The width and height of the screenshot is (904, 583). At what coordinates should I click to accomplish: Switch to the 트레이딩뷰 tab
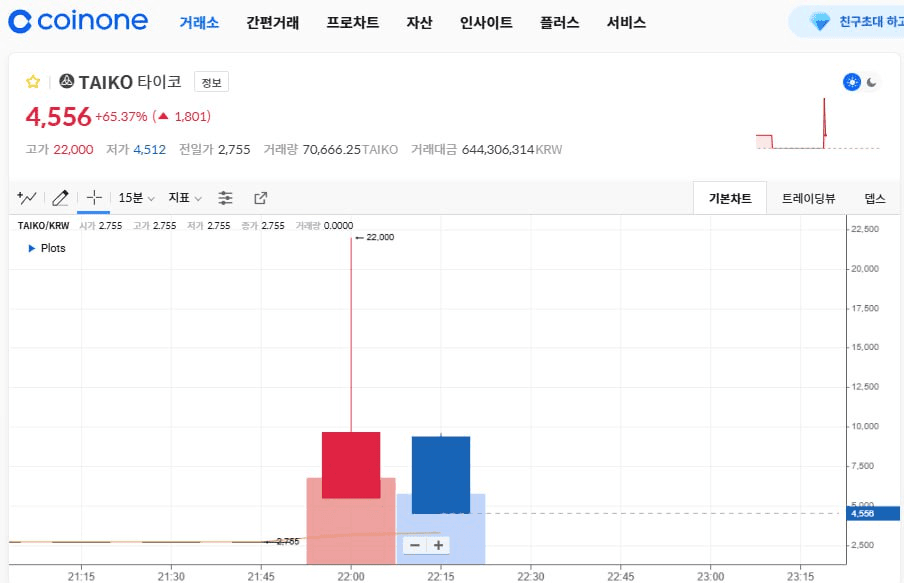click(x=808, y=198)
